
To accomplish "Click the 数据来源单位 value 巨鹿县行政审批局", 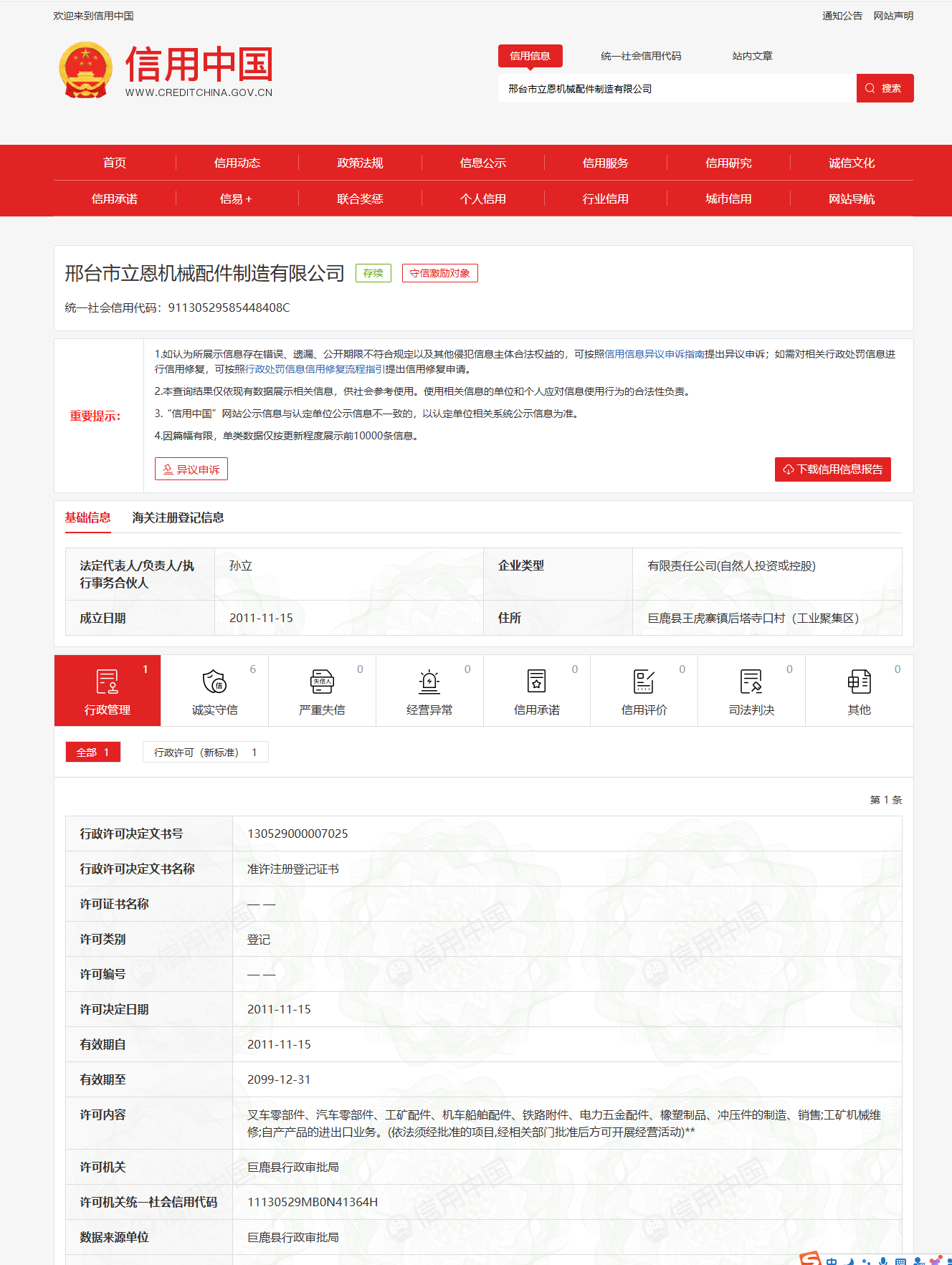I will (293, 1237).
